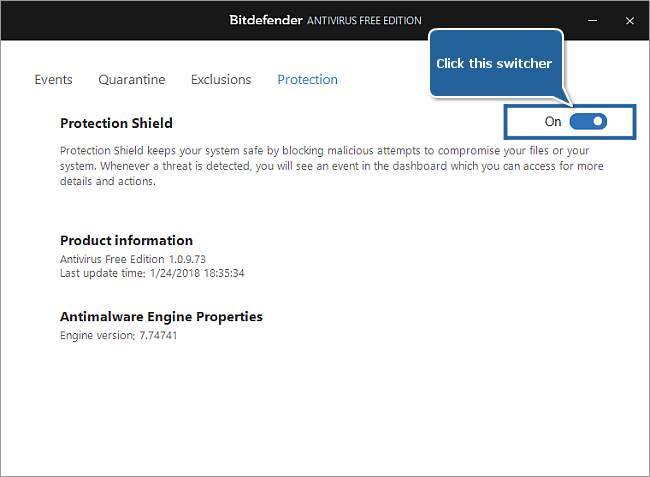
Task: Turn off the Protection Shield switch
Action: tap(588, 121)
